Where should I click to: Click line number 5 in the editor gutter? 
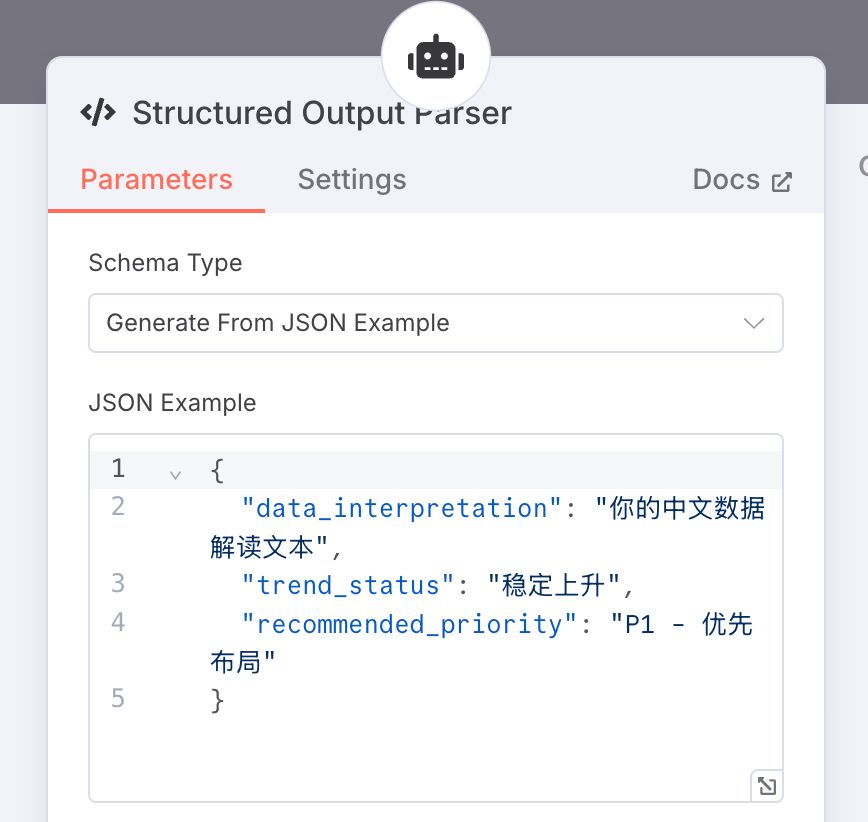[118, 699]
